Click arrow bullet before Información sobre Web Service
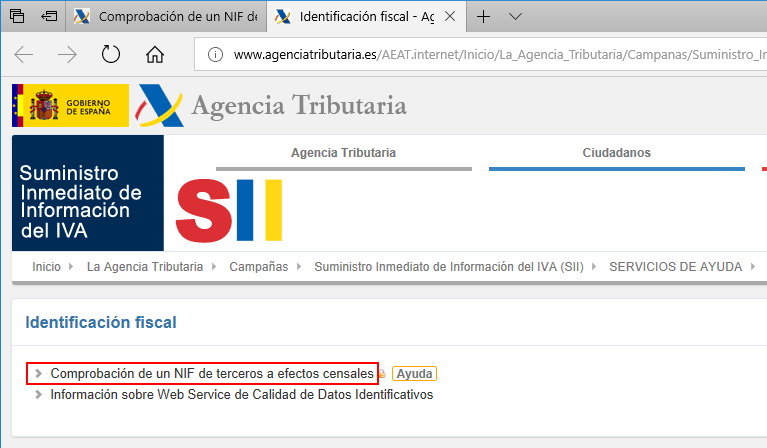Viewport: 767px width, 448px height. 39,394
